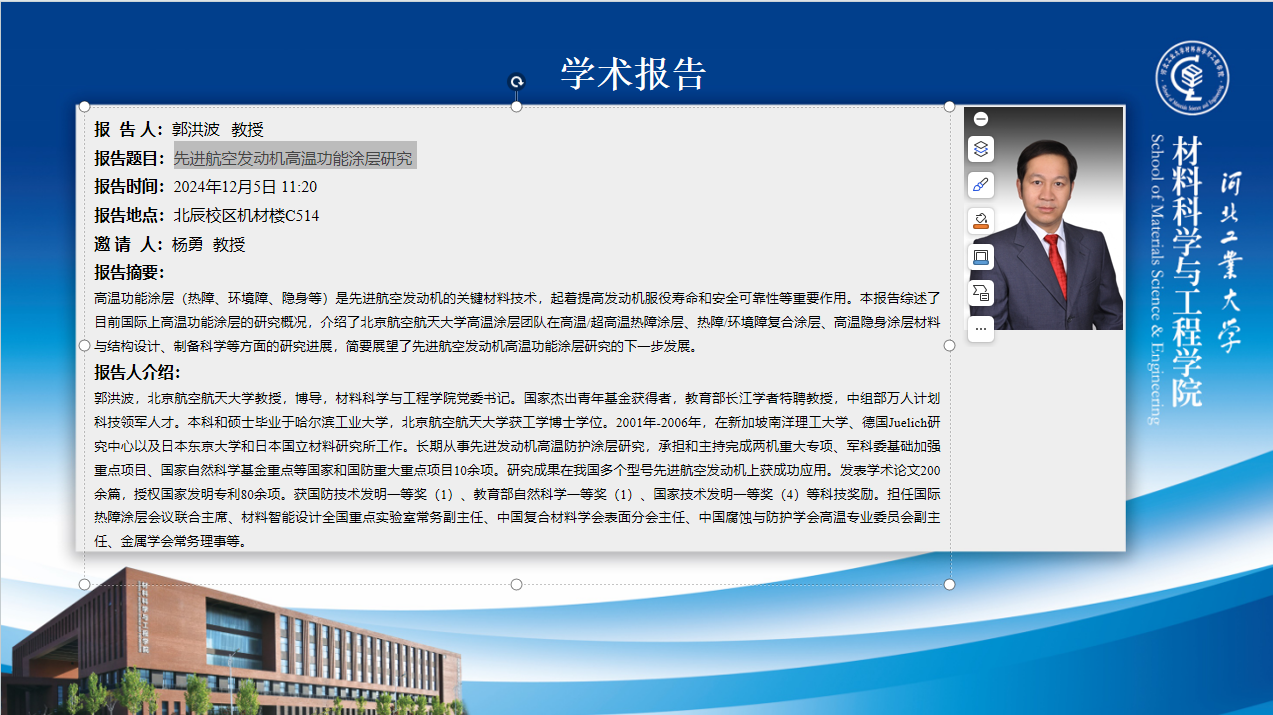Click the right-middle resize handle of text box
Screen dimensions: 1273x715
pyautogui.click(x=949, y=345)
